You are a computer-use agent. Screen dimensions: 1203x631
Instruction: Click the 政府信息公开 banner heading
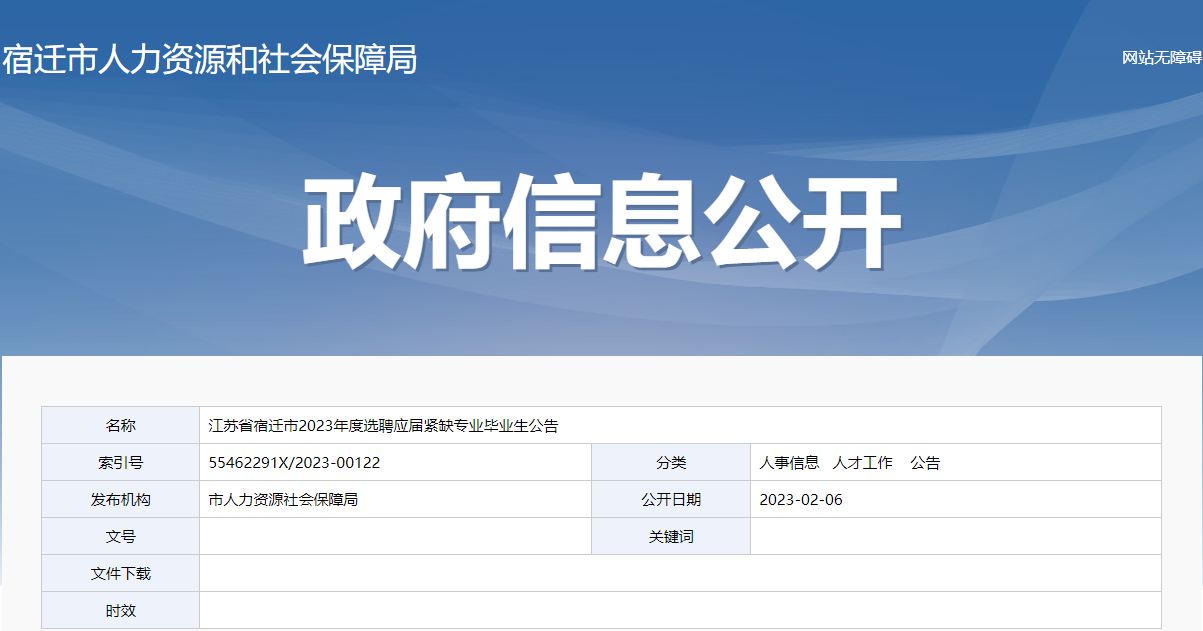point(602,223)
